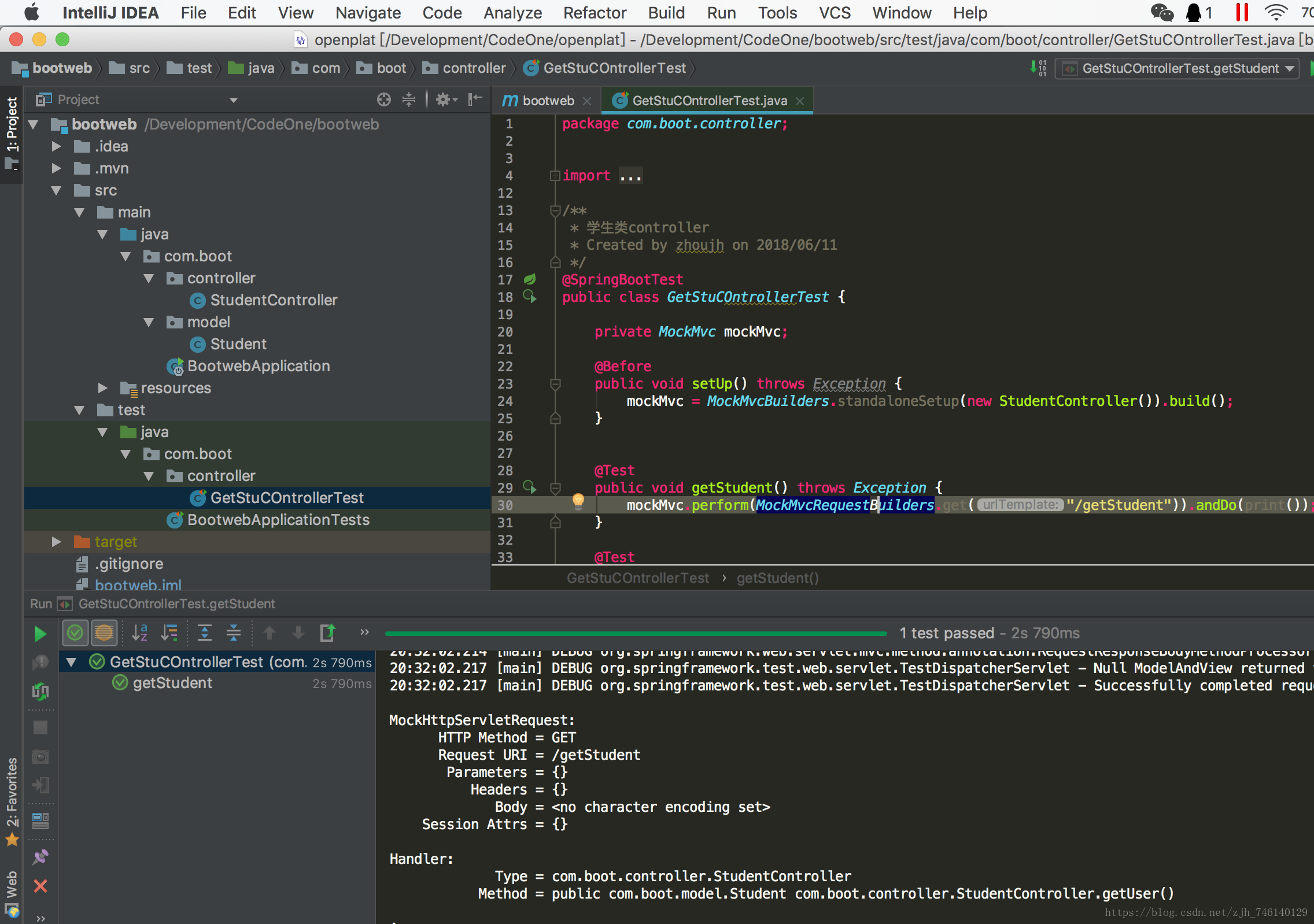Click the intention lightbulb on line 30
This screenshot has width=1314, height=924.
click(x=578, y=501)
